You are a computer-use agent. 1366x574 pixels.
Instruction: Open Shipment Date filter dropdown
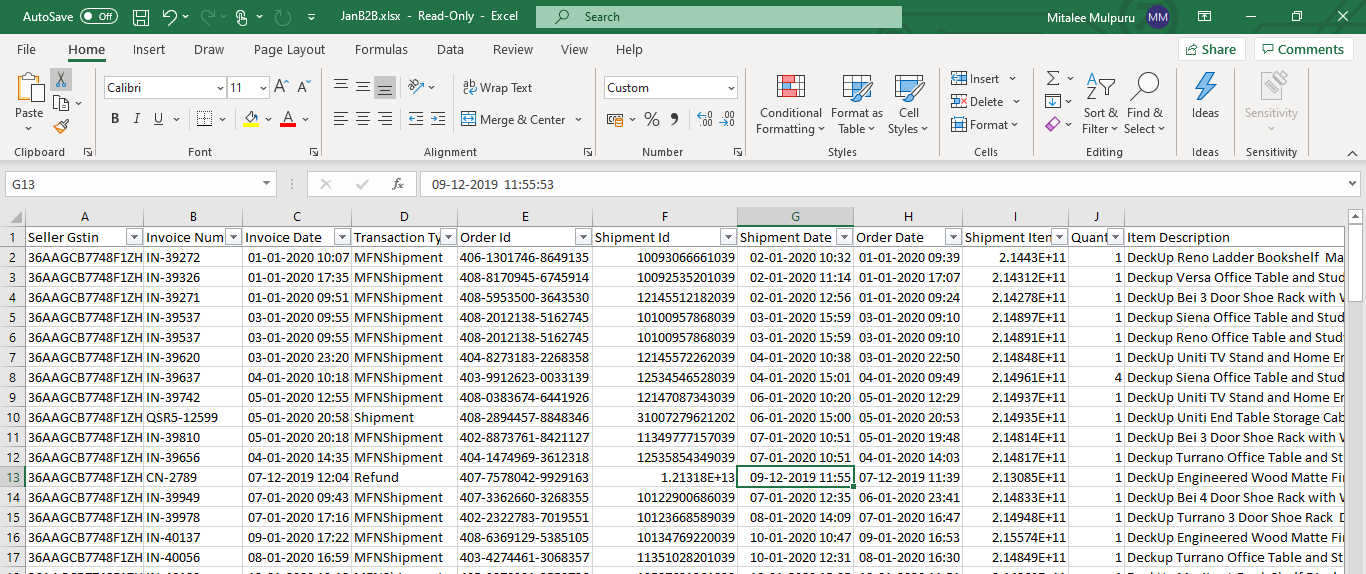pyautogui.click(x=844, y=237)
